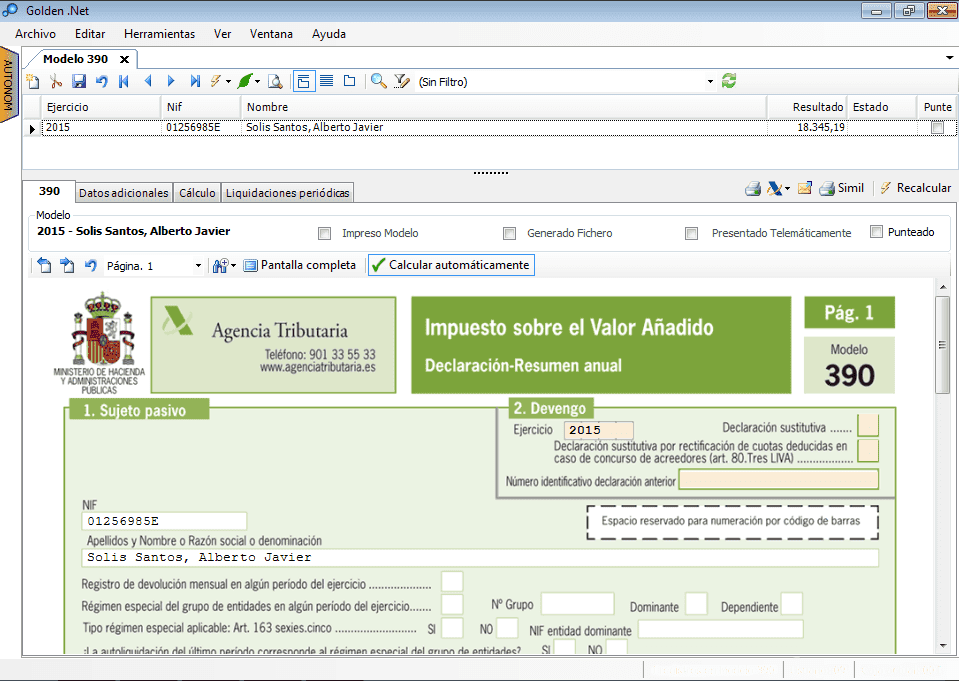Save with the floppy disk icon
Screen dimensions: 959x681
[78, 82]
